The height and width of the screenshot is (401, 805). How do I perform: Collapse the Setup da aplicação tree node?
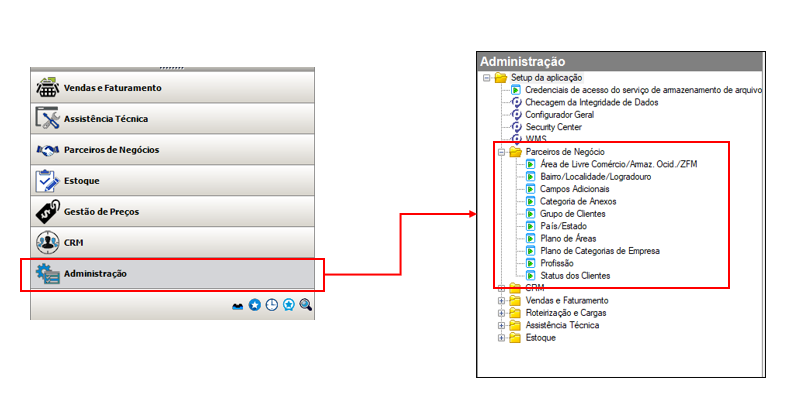click(x=487, y=78)
